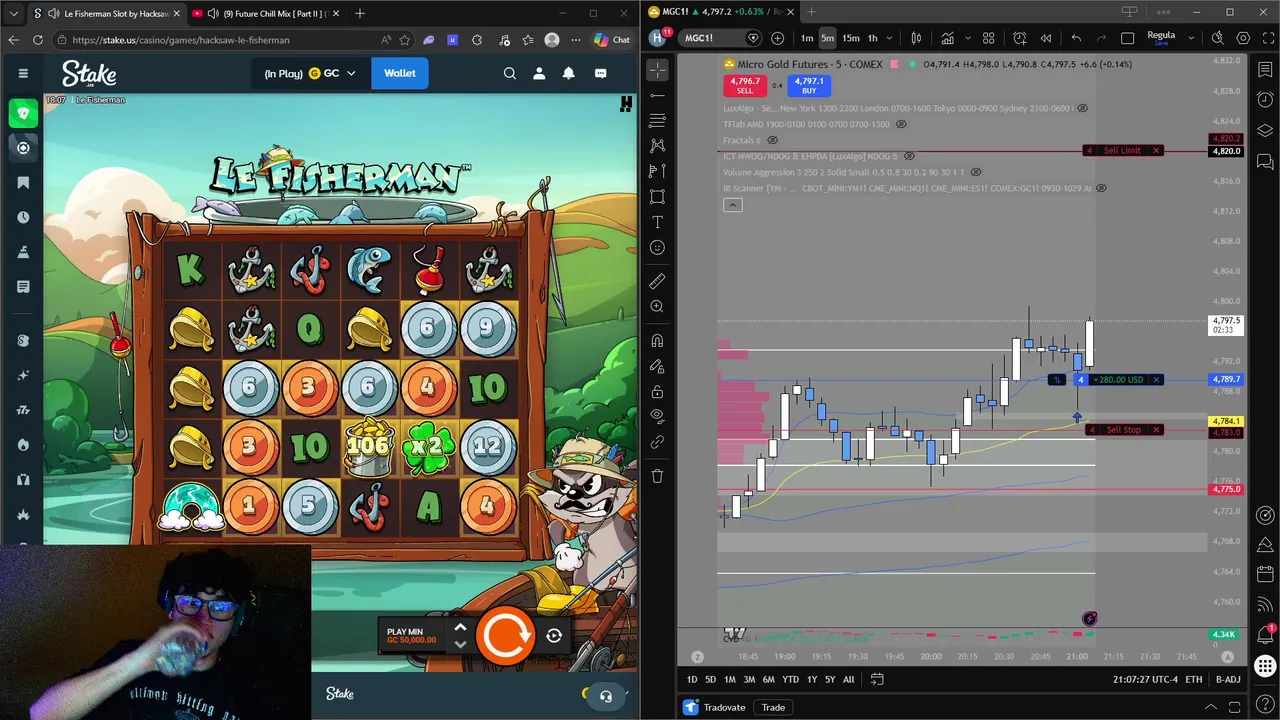The image size is (1280, 720).
Task: Click the red SELL price button
Action: [x=745, y=85]
